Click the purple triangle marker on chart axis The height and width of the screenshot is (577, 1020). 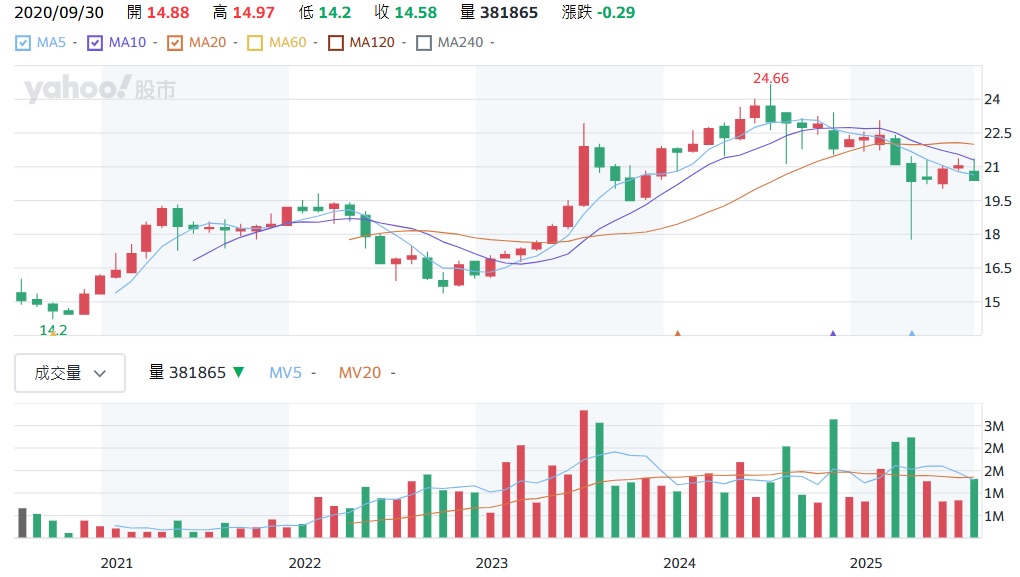point(833,333)
